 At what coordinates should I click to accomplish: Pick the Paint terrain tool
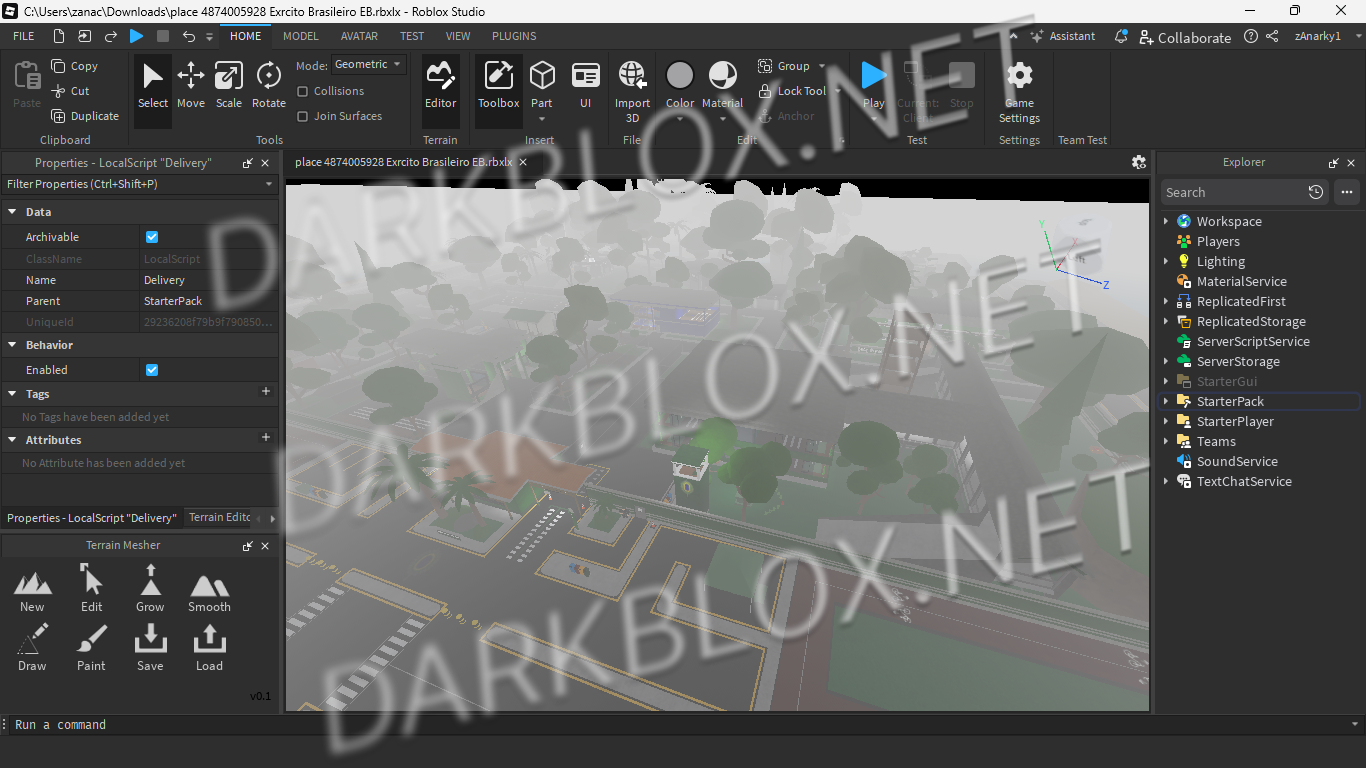click(x=91, y=649)
